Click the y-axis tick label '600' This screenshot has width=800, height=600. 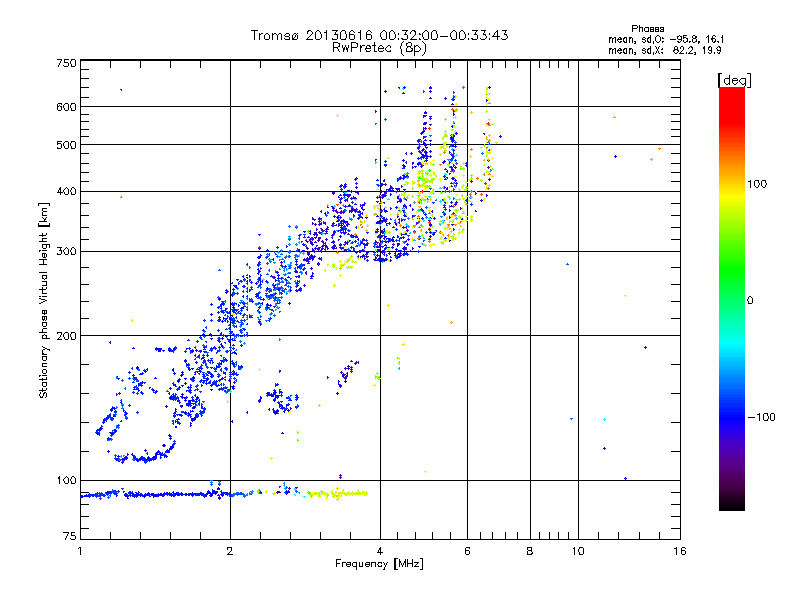66,107
